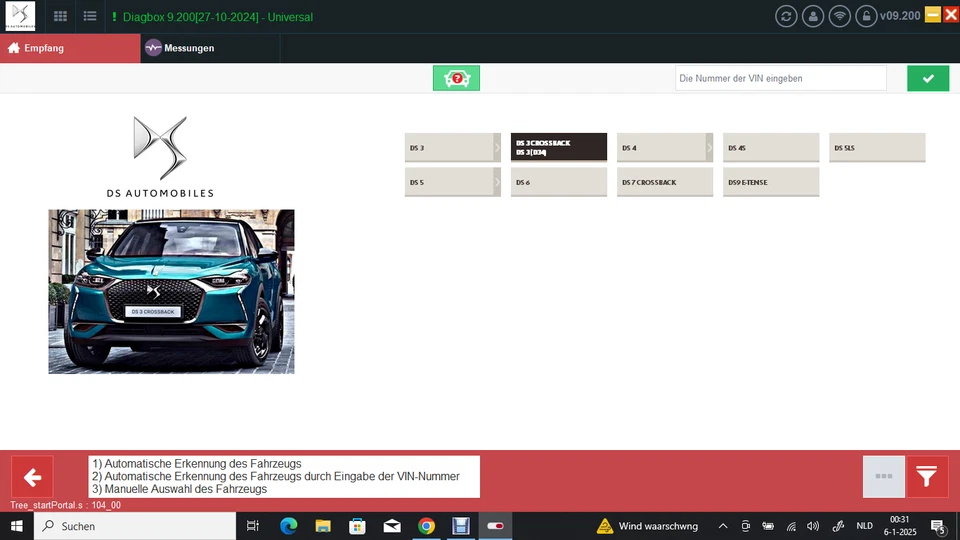960x540 pixels.
Task: Select the DS 6 model button
Action: [x=559, y=182]
